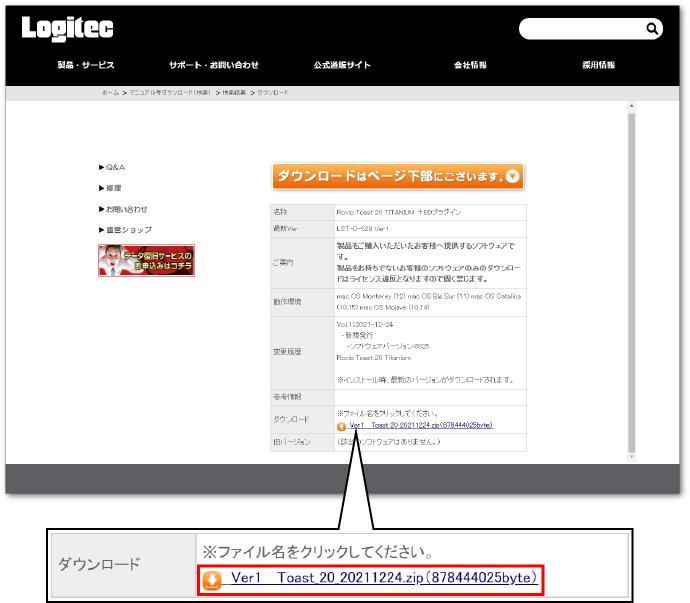Image resolution: width=690 pixels, height=603 pixels.
Task: Open the 検索結果 breadcrumb link
Action: pos(234,93)
